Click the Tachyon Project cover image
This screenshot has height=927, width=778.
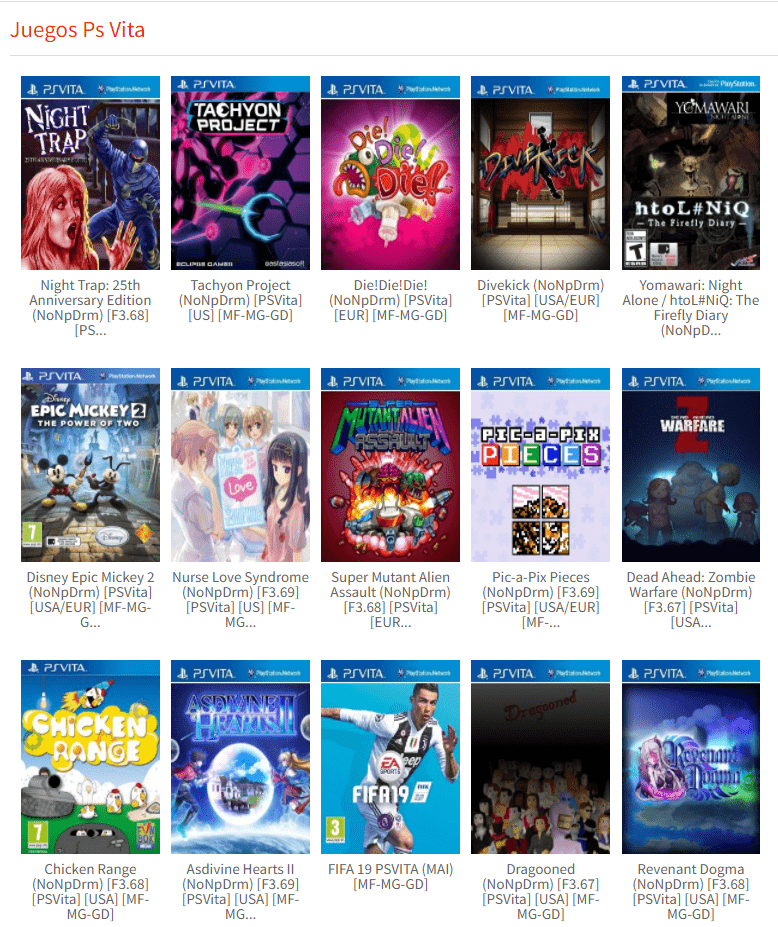(x=240, y=173)
